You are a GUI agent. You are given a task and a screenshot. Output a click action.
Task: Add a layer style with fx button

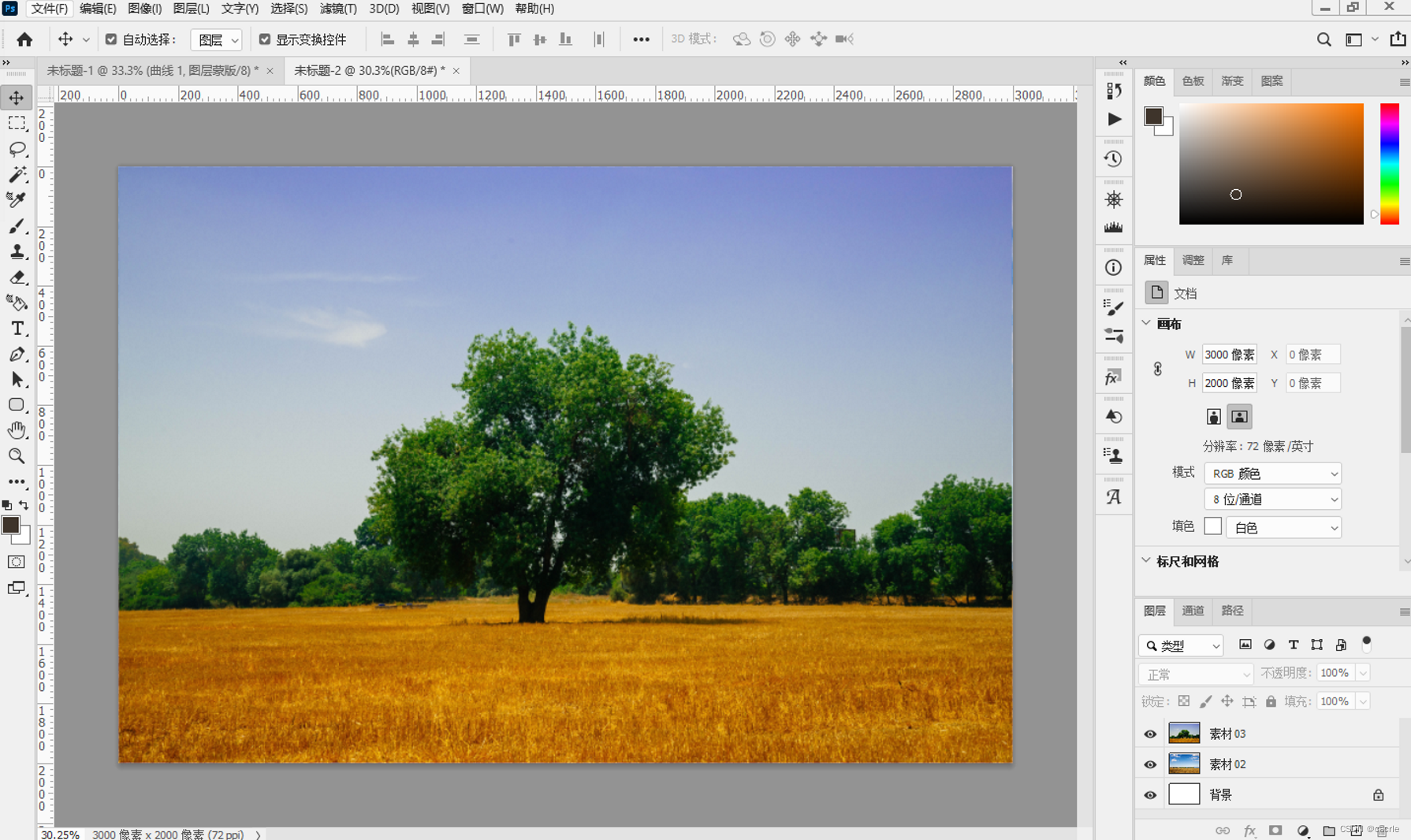[1249, 831]
